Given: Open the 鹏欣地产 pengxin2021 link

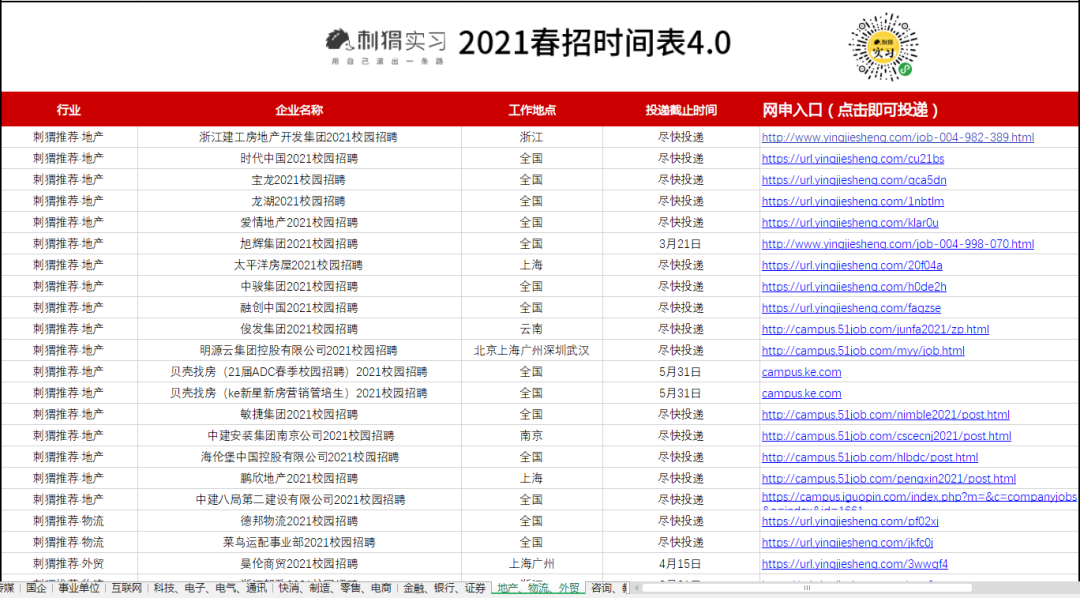Looking at the screenshot, I should (889, 479).
